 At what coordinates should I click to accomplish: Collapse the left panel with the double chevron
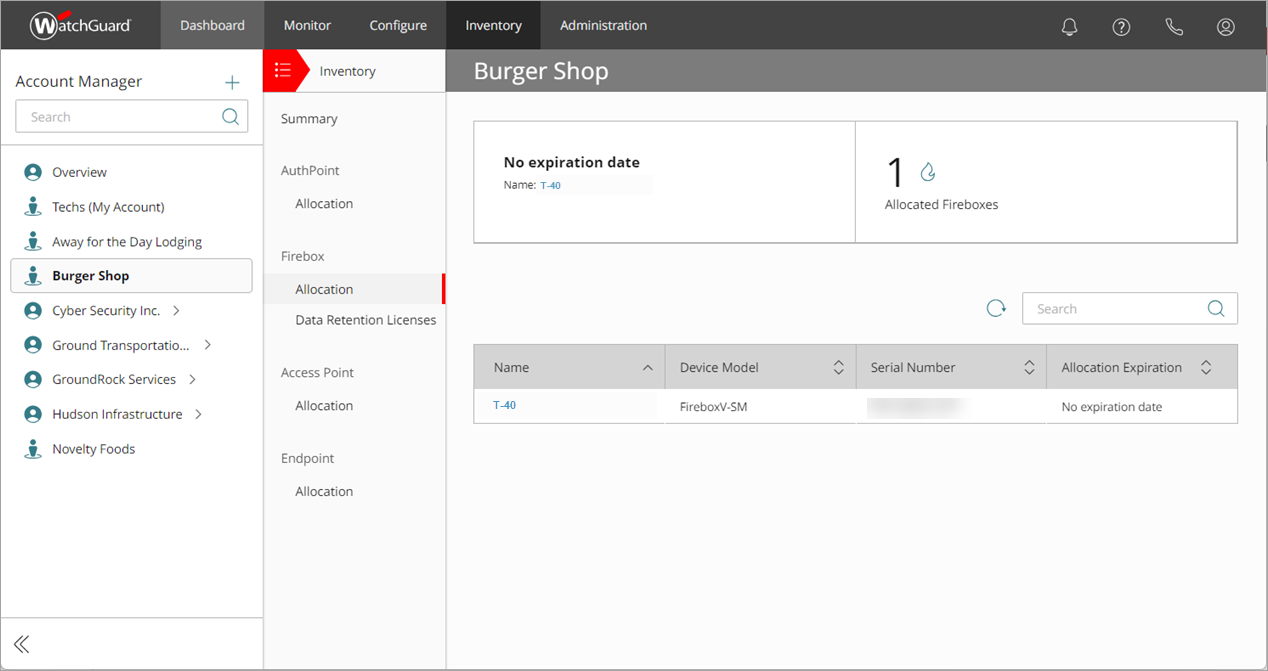(21, 644)
